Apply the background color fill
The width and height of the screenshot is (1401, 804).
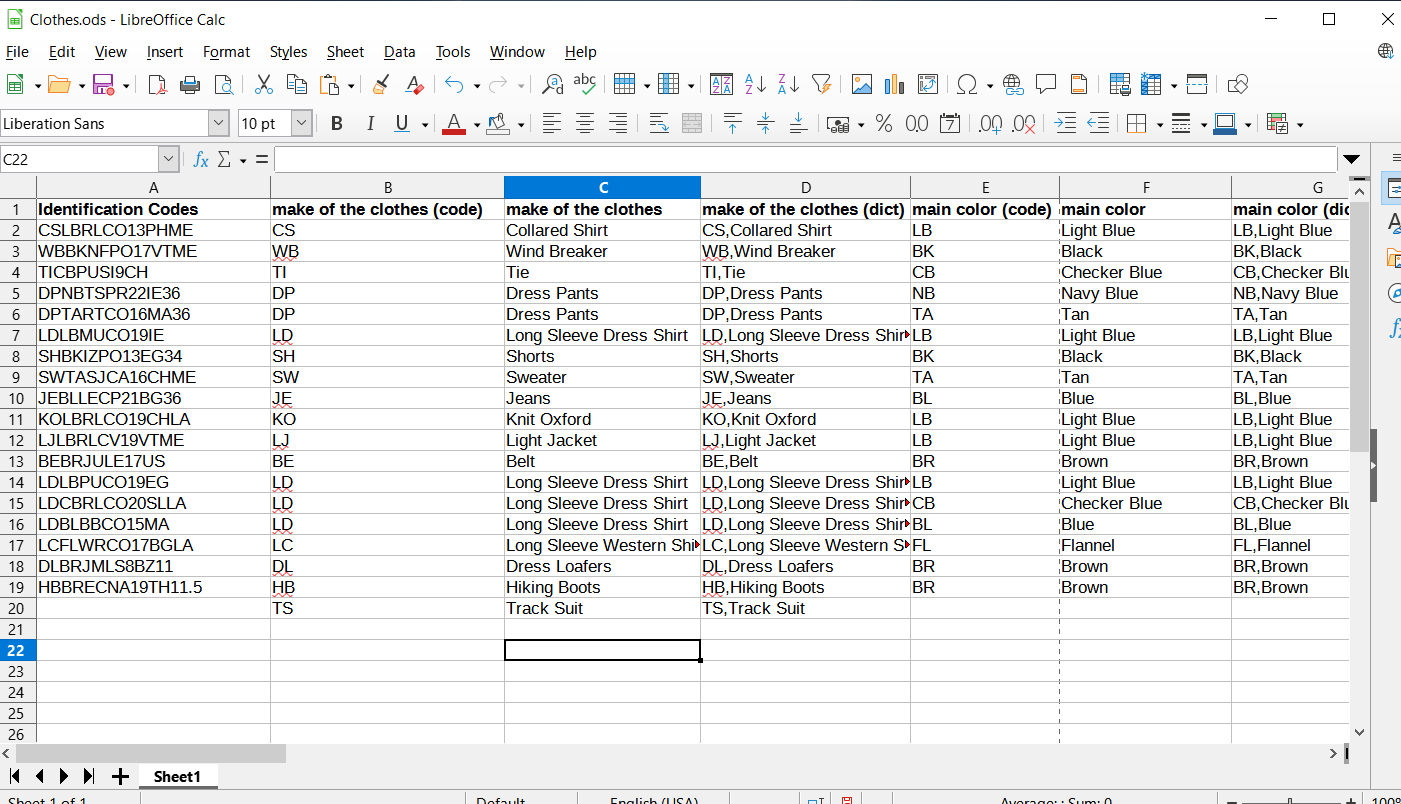498,124
